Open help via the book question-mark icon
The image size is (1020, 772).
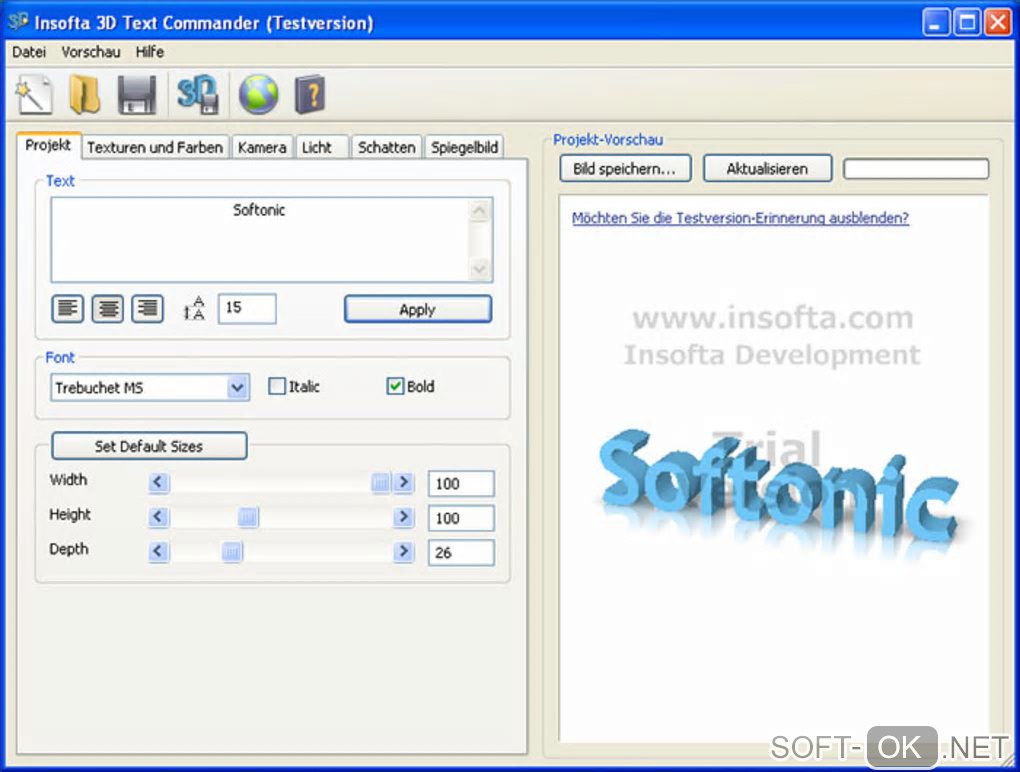pyautogui.click(x=310, y=95)
